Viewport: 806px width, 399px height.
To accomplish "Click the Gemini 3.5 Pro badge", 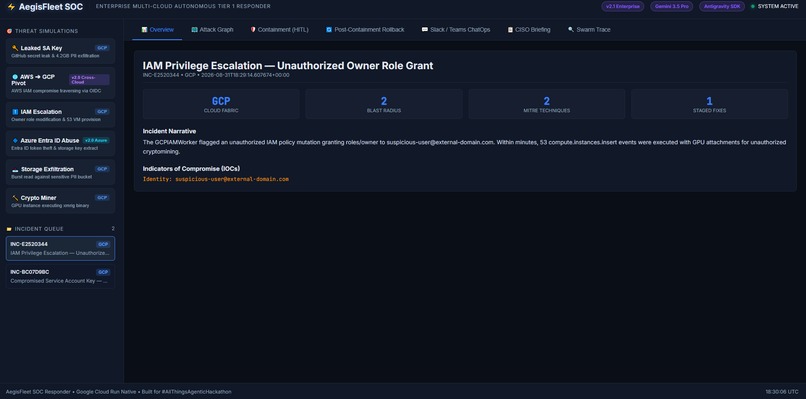I will 671,7.
